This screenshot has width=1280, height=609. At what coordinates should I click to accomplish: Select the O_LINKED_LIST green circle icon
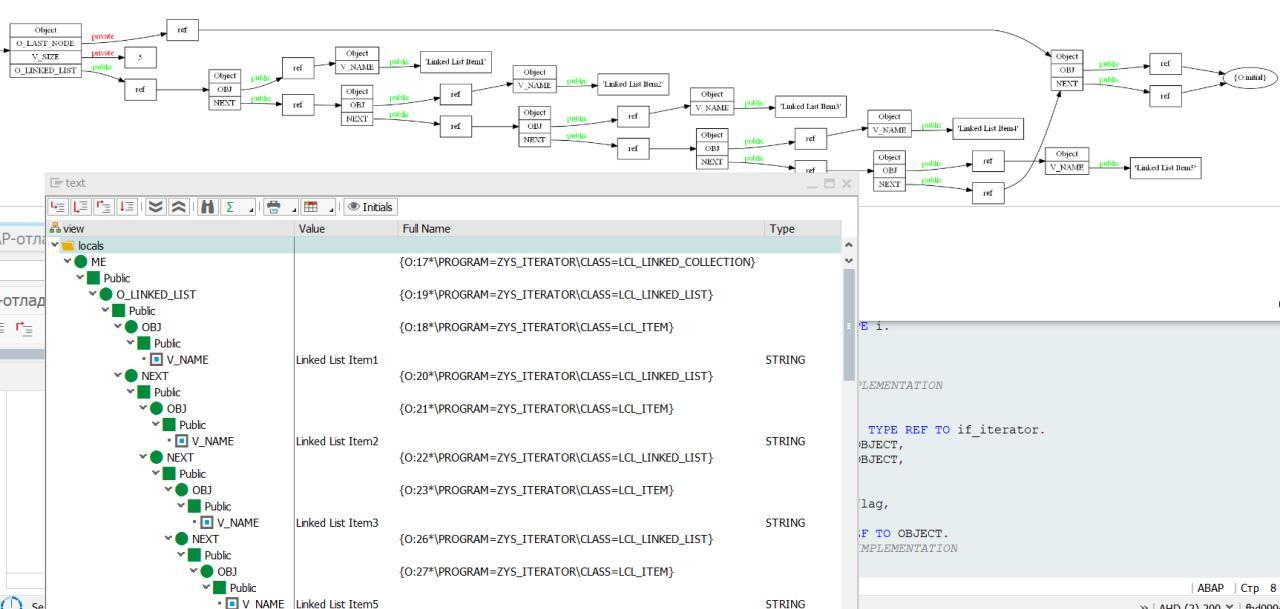(106, 294)
